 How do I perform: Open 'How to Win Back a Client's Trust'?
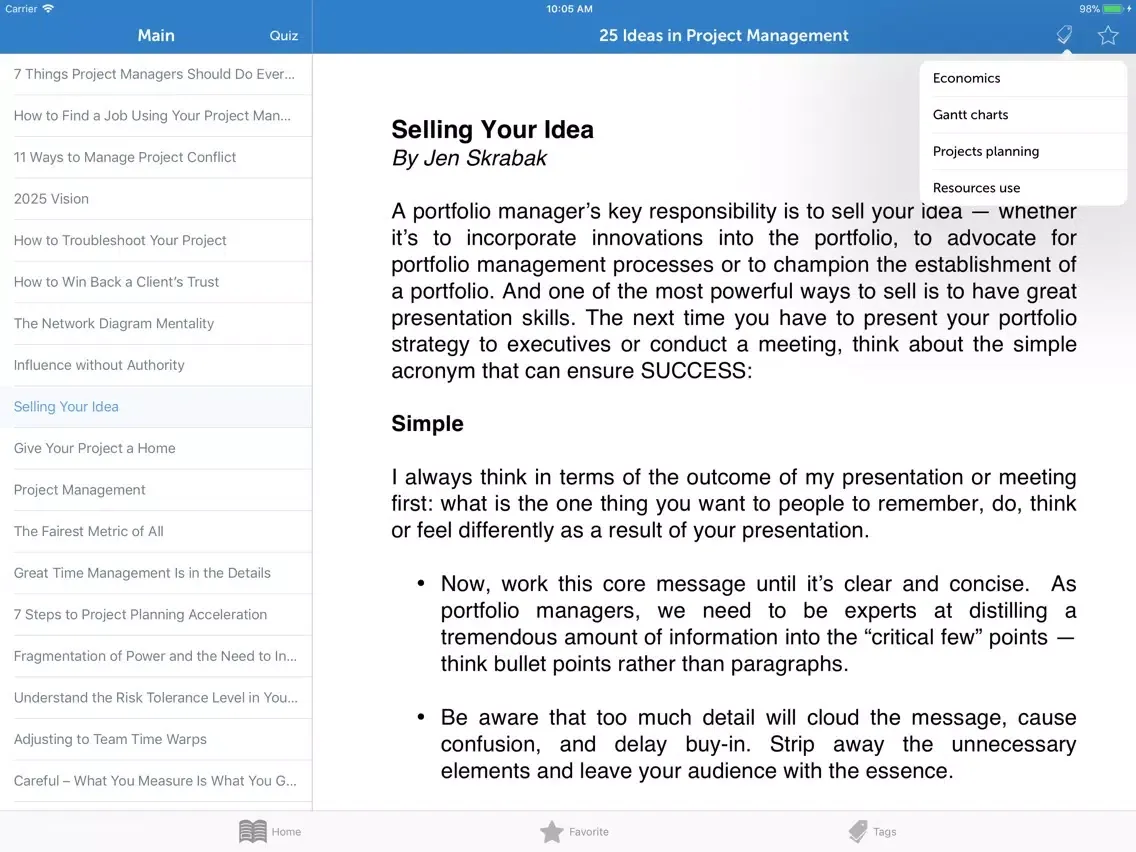pos(156,282)
